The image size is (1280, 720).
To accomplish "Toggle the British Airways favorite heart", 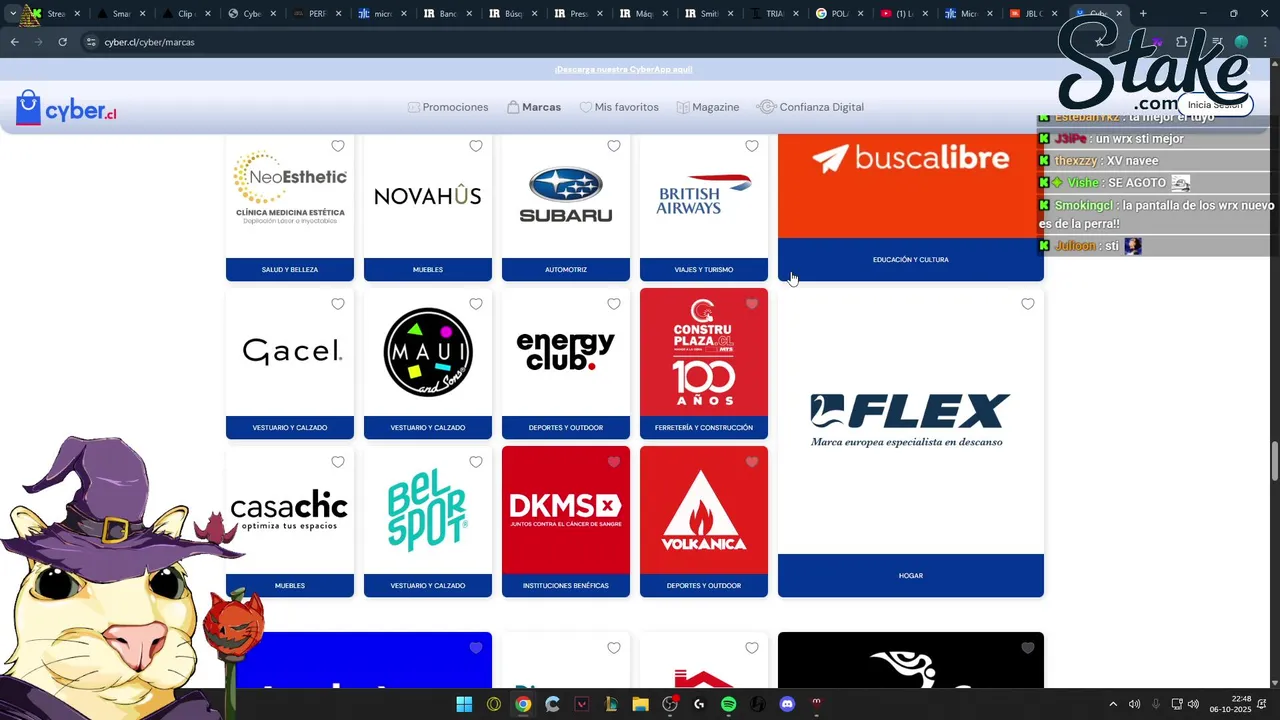I will tap(752, 146).
